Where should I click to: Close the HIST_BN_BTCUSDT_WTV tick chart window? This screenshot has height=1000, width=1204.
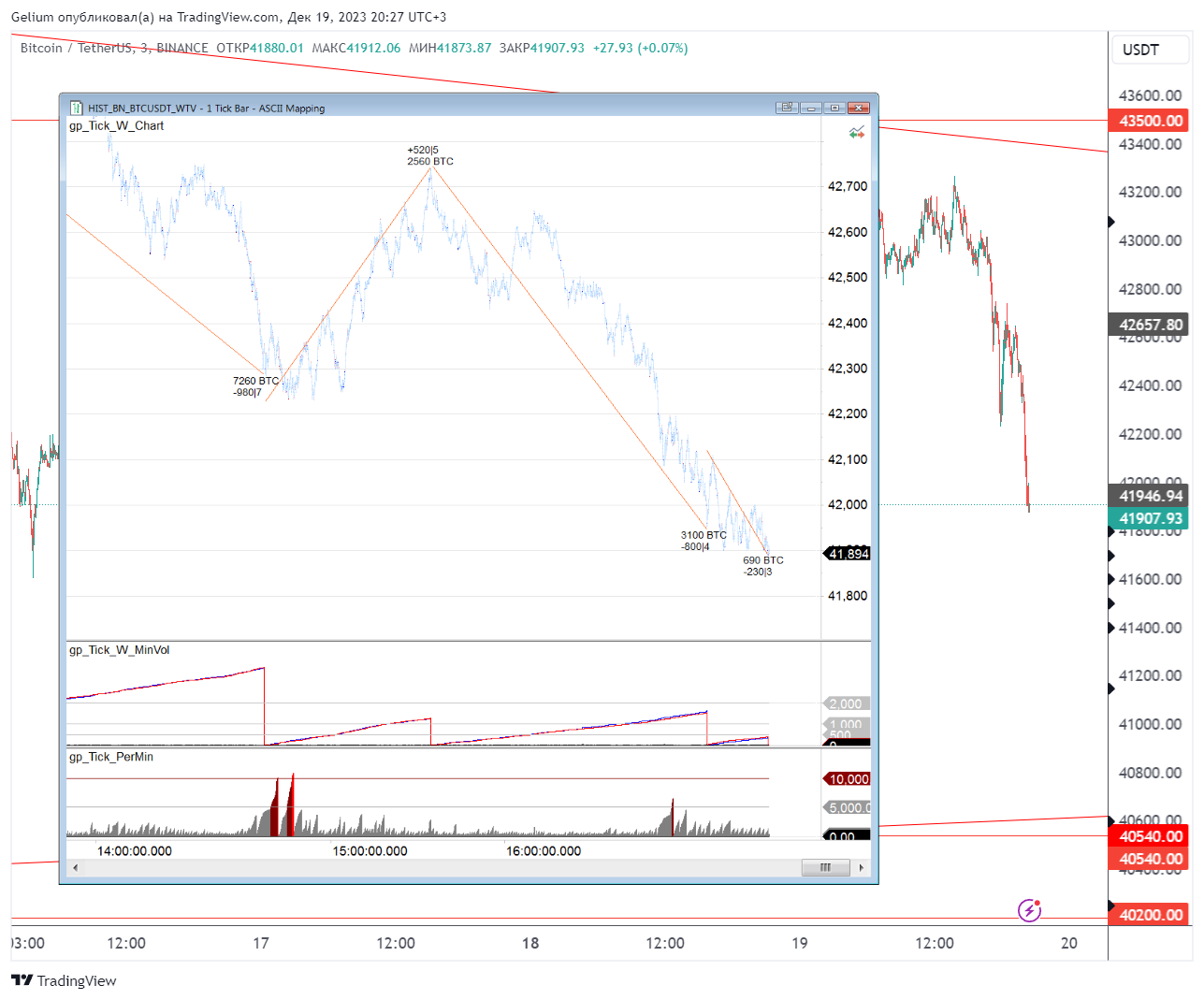click(x=859, y=108)
